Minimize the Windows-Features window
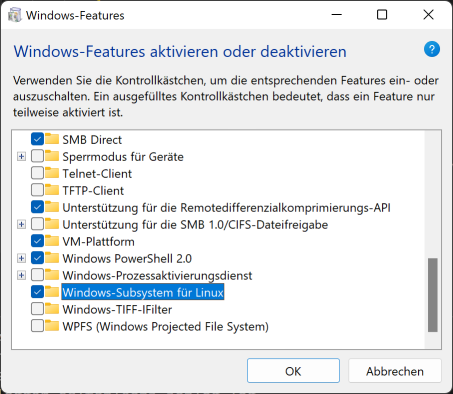453x394 pixels. [337, 15]
